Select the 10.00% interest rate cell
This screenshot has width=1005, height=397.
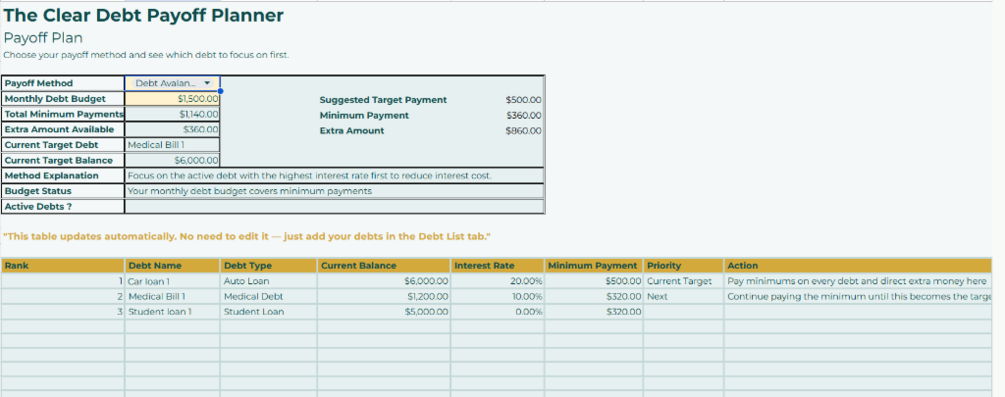click(x=497, y=296)
